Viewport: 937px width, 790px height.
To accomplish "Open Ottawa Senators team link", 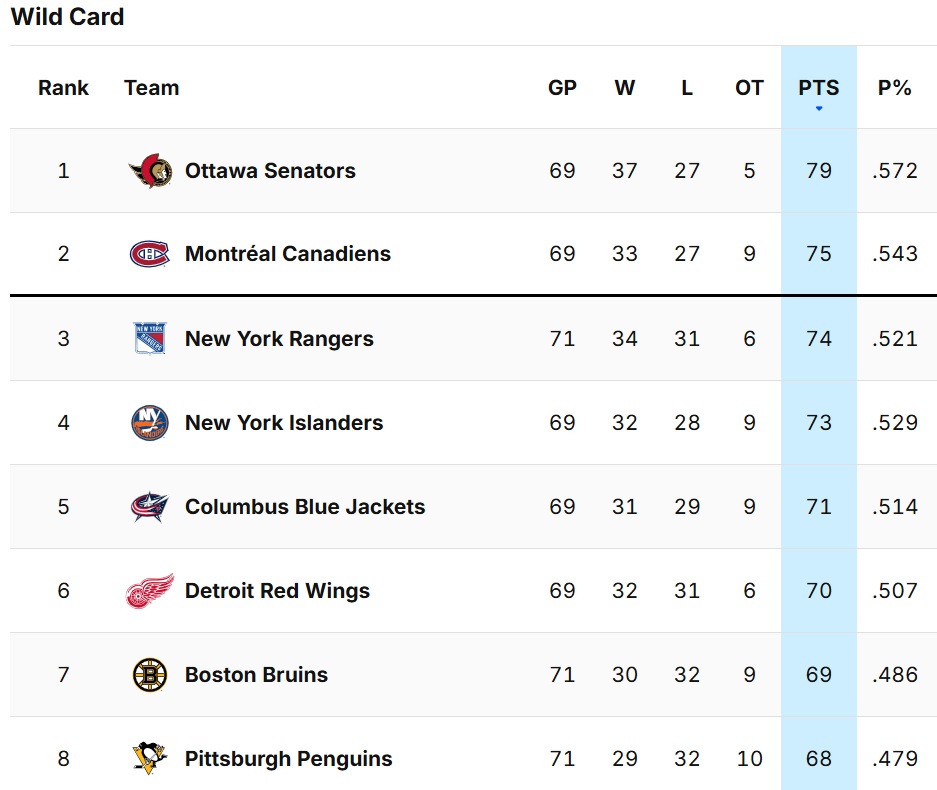I will point(270,171).
